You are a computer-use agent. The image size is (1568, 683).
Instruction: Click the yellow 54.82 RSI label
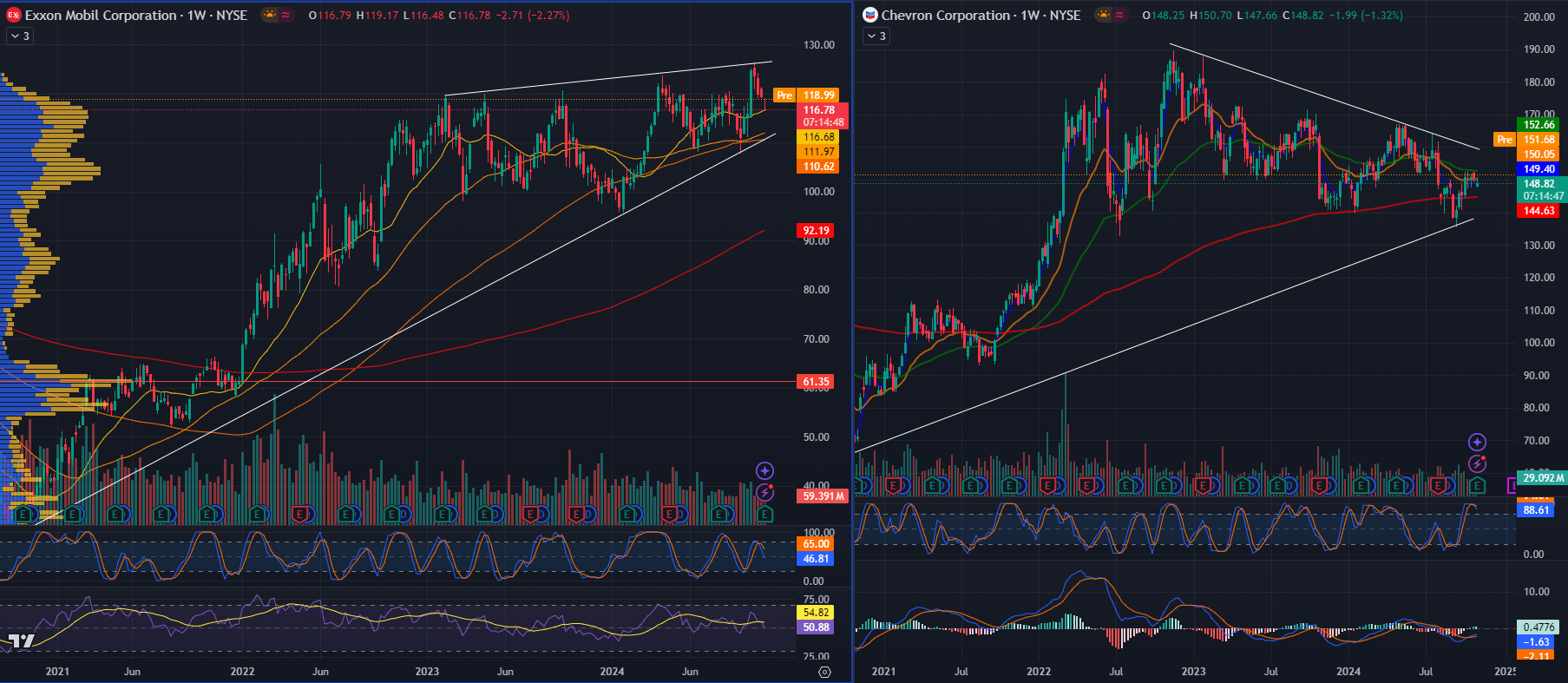pyautogui.click(x=815, y=613)
